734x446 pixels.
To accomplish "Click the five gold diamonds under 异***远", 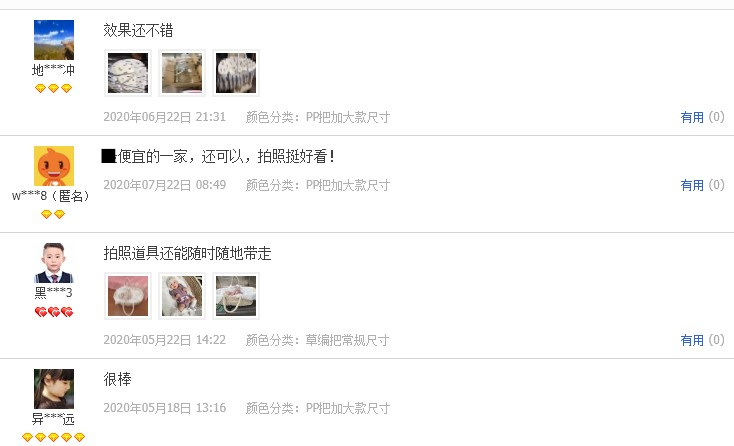I will pos(53,437).
